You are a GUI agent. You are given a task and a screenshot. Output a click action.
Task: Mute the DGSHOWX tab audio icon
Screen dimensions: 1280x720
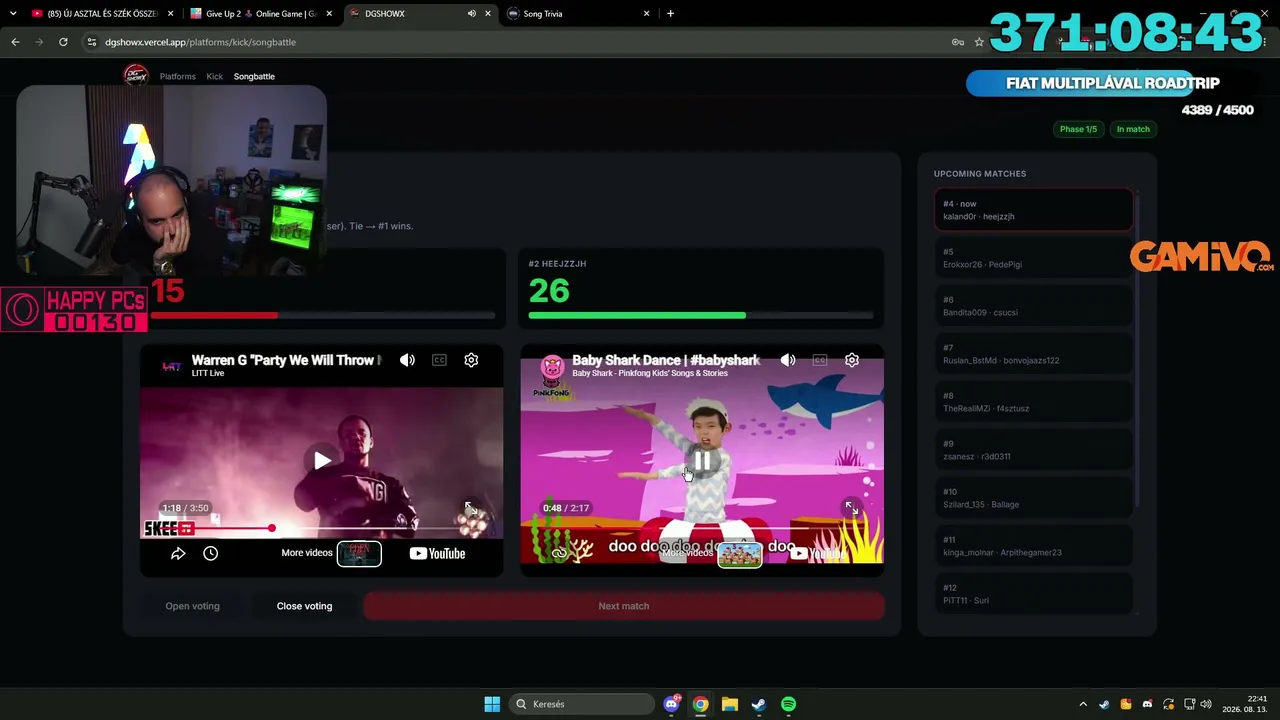click(x=471, y=14)
